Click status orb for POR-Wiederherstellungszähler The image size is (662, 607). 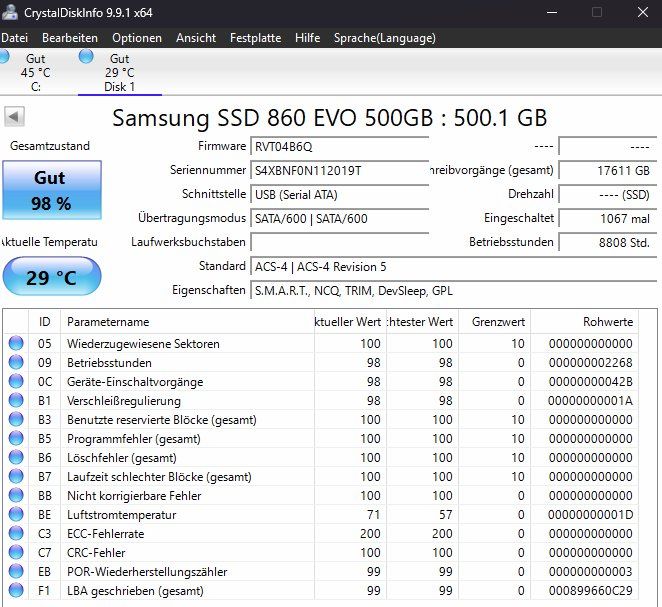16,571
